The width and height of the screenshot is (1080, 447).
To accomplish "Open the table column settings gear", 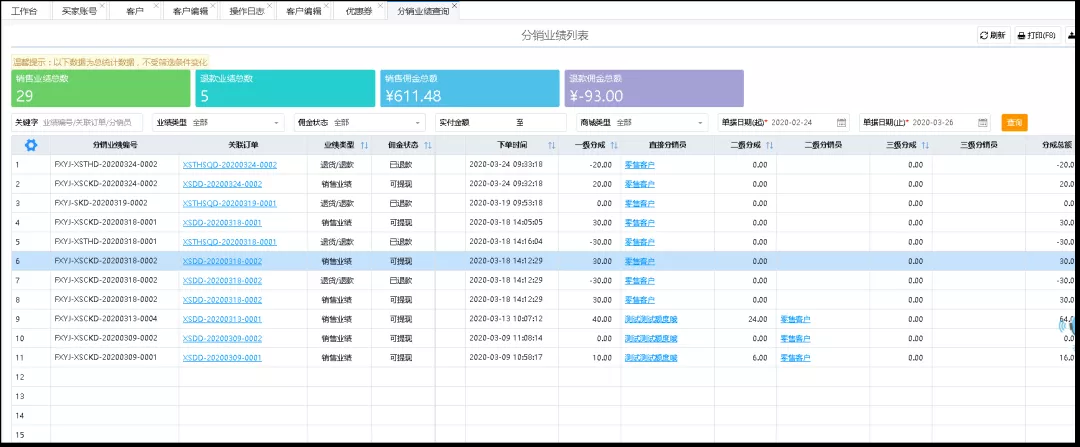I will pos(31,145).
